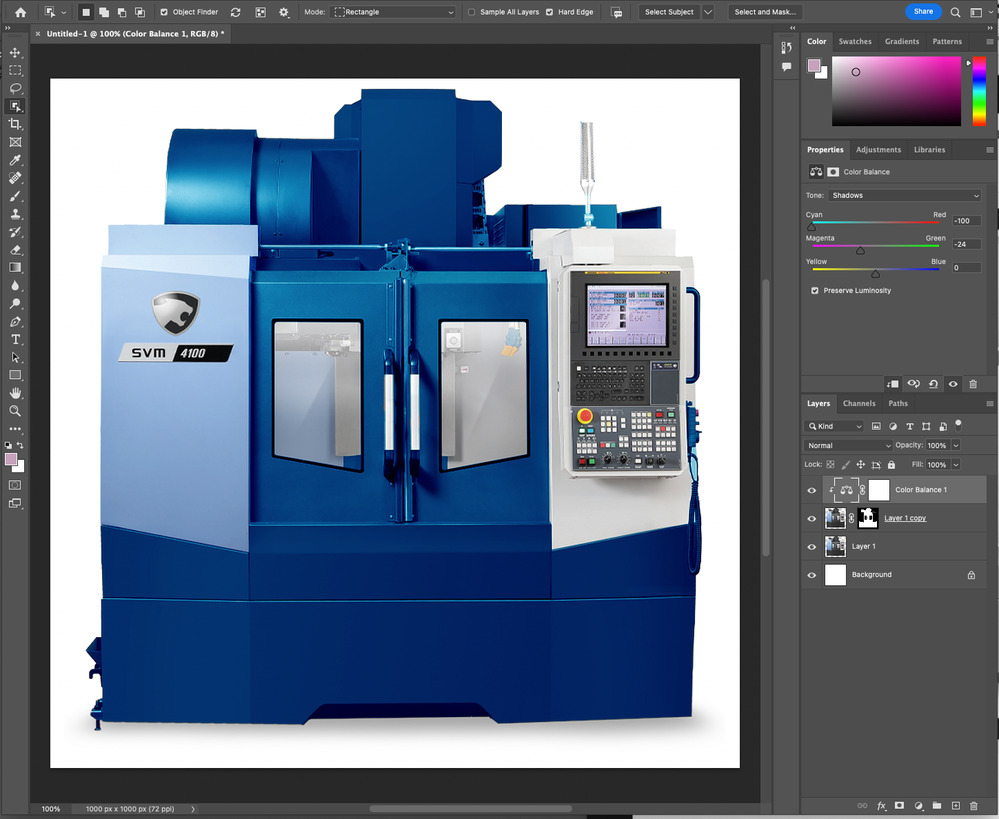Select the Hand tool
Screen dimensions: 999x819
coord(15,393)
